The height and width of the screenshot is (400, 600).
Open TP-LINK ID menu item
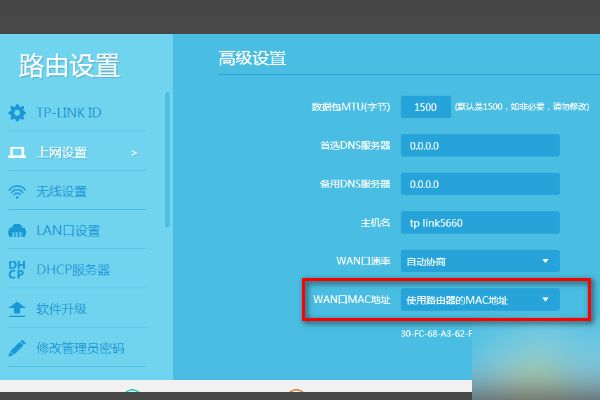coord(69,113)
